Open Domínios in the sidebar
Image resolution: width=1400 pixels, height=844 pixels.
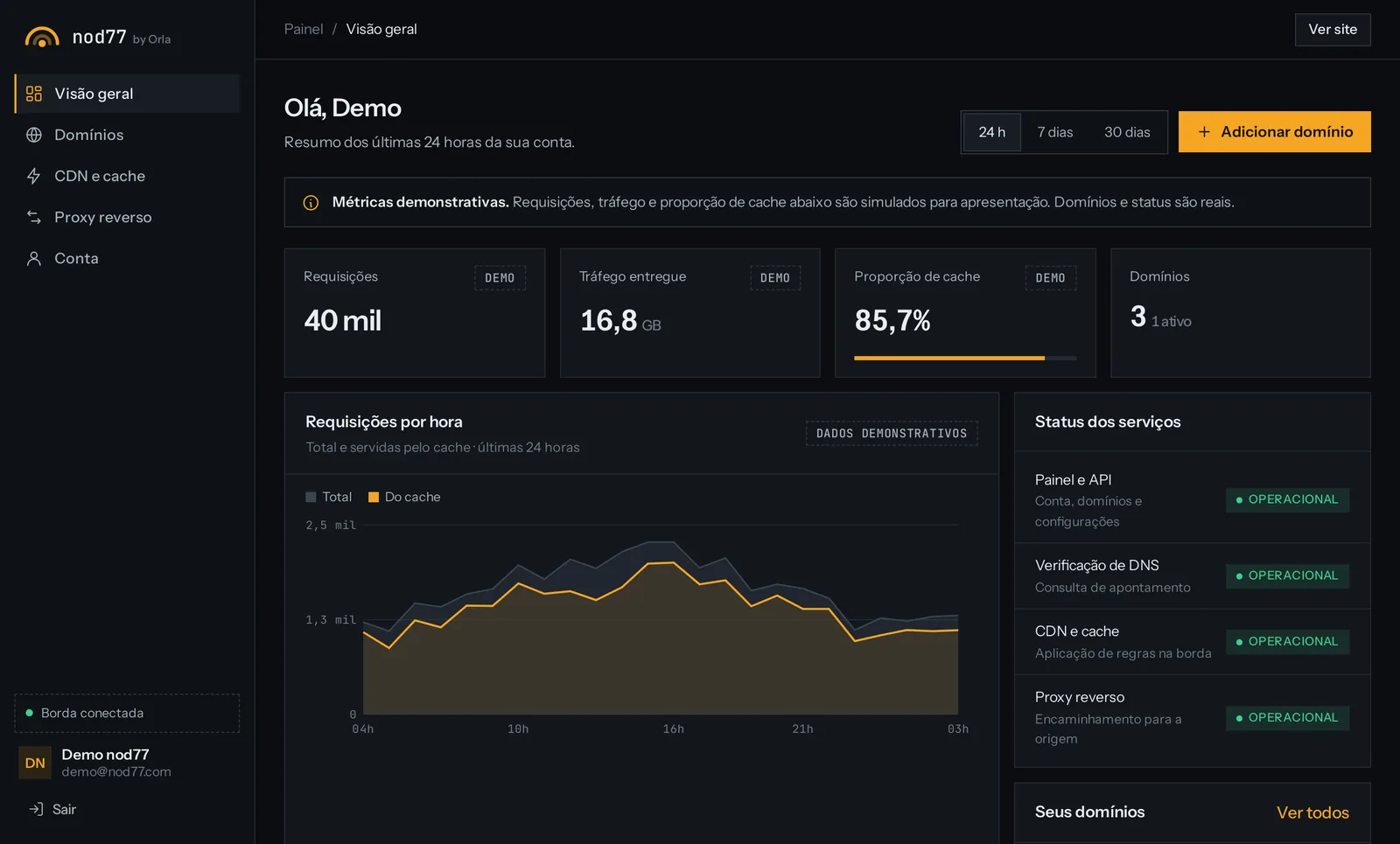point(128,135)
